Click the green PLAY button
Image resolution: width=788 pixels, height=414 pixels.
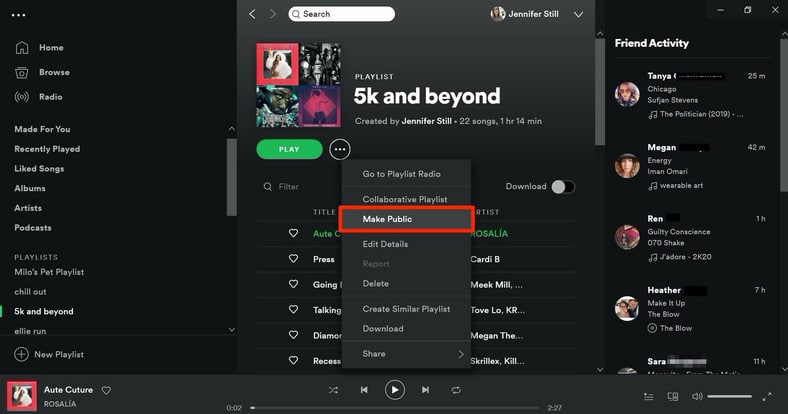(289, 149)
